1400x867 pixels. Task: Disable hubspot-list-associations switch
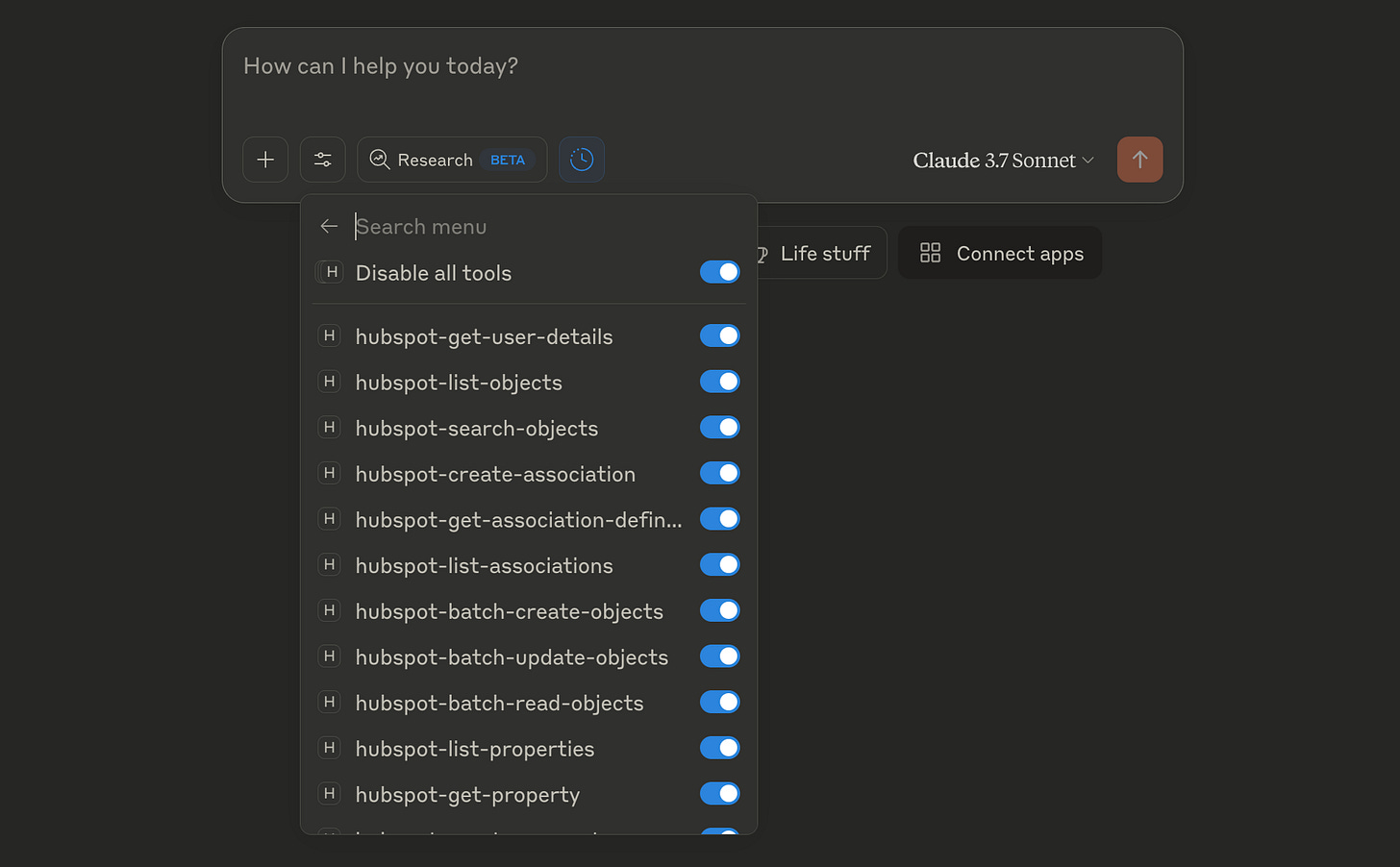click(x=719, y=564)
